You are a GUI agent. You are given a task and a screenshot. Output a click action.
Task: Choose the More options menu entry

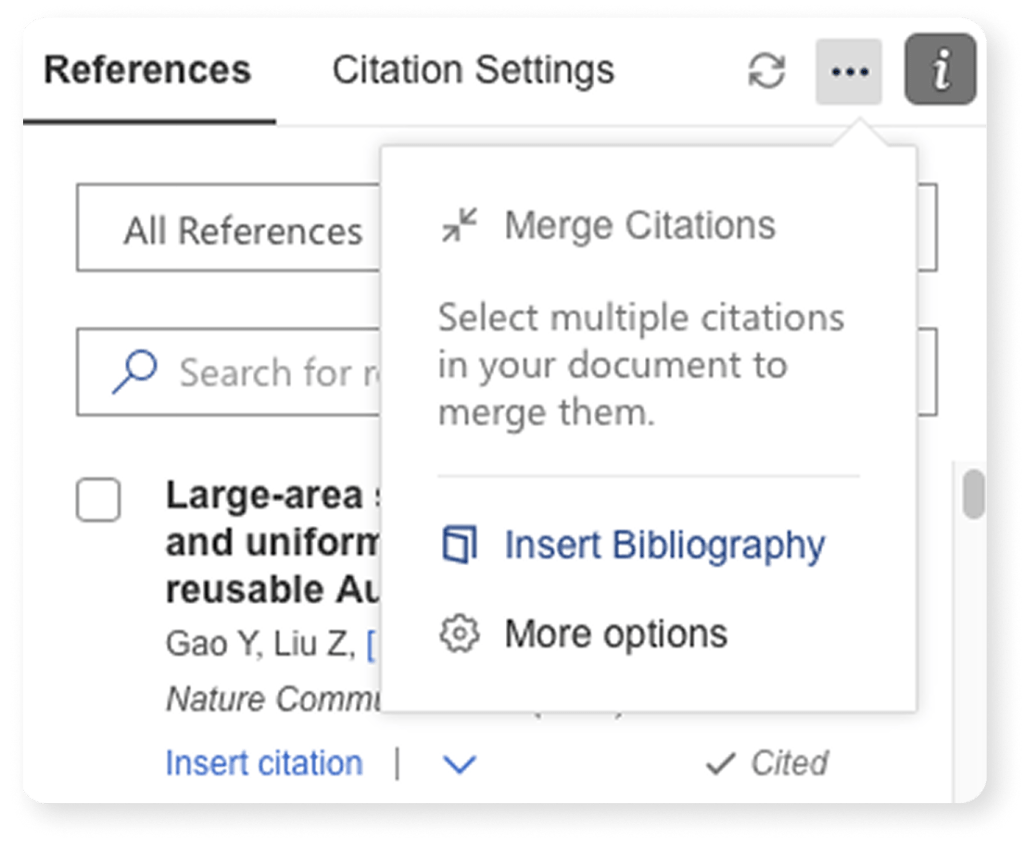(615, 634)
